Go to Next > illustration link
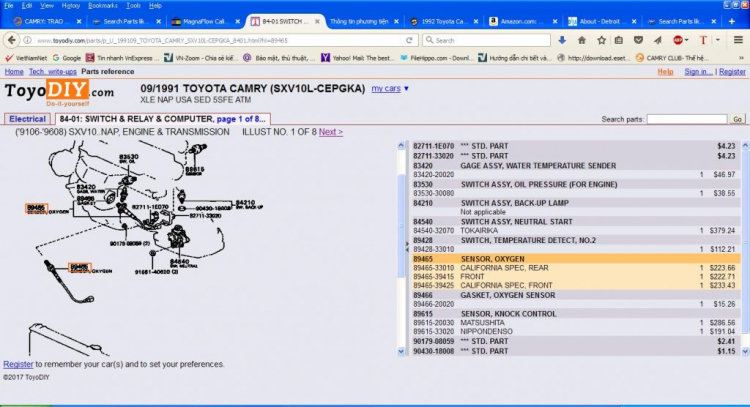The width and height of the screenshot is (750, 407). point(331,132)
